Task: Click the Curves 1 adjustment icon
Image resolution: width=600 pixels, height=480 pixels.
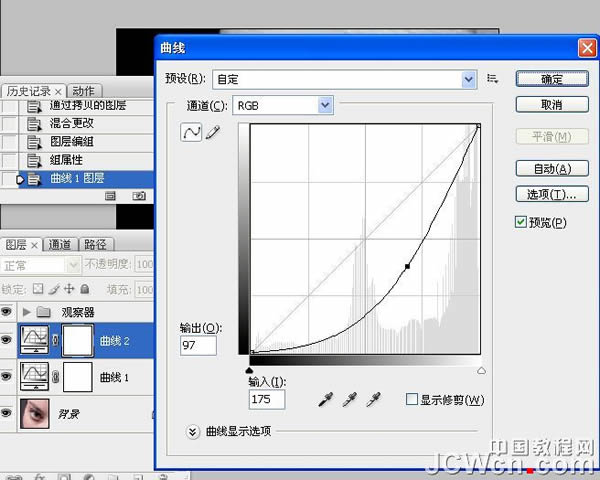Action: [34, 377]
